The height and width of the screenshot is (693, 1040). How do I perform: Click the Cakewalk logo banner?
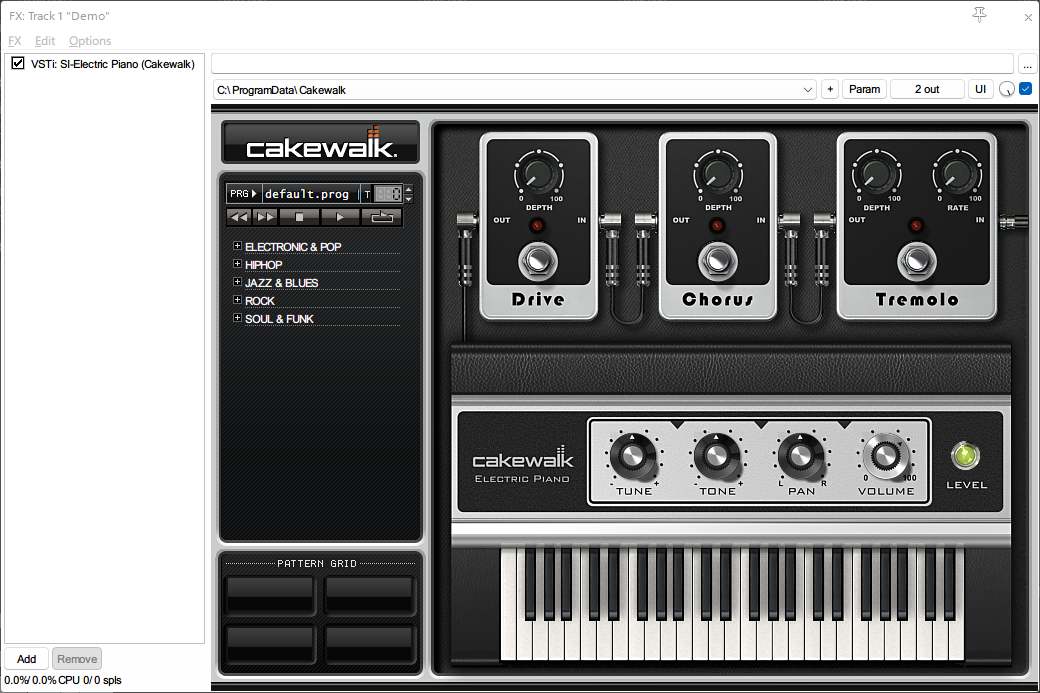tap(321, 142)
